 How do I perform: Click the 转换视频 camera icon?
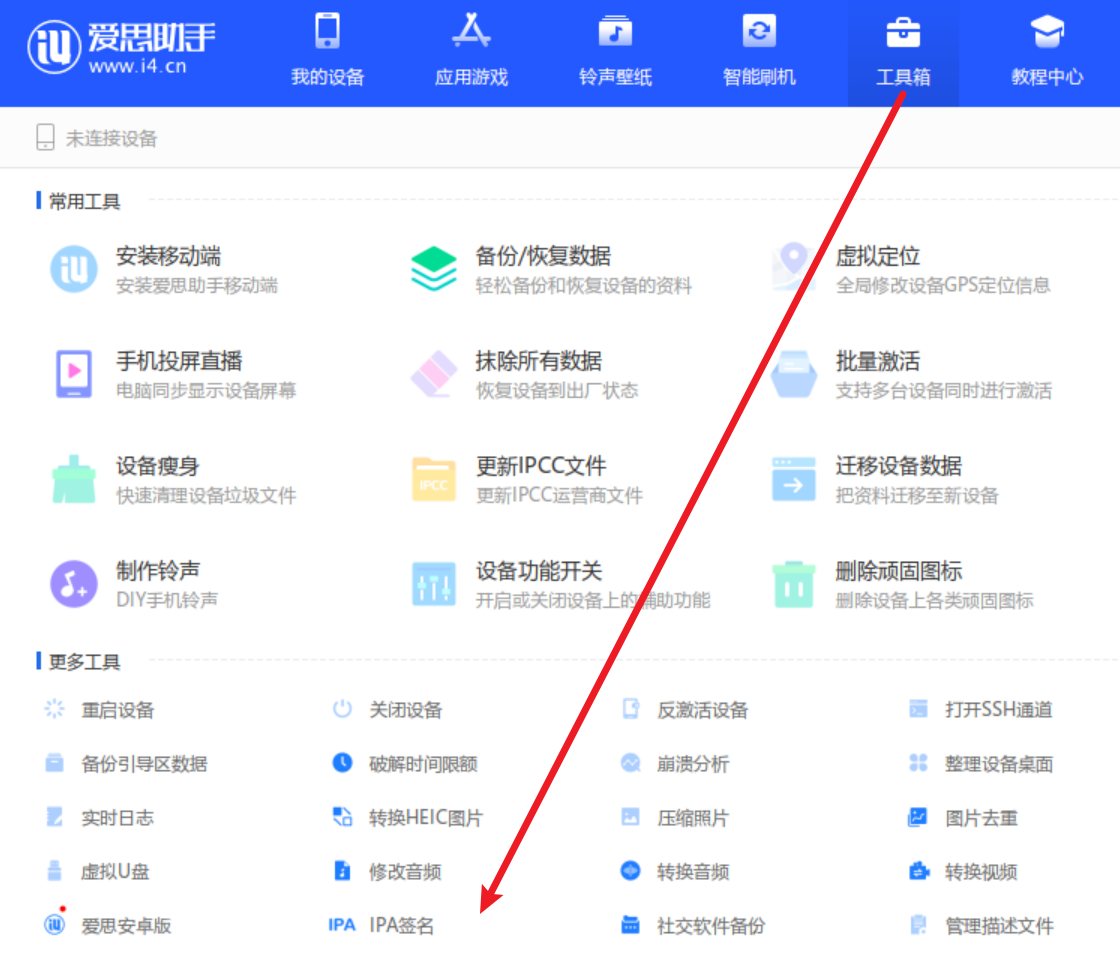pyautogui.click(x=919, y=871)
